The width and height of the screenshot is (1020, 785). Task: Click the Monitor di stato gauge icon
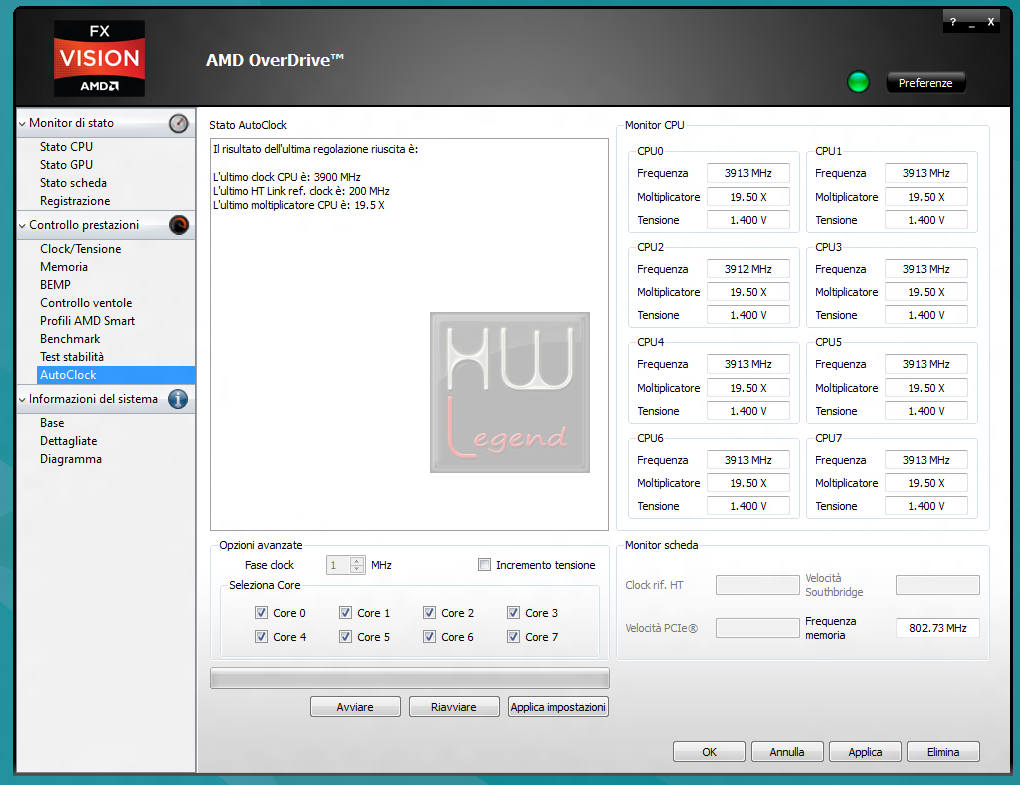coord(178,123)
